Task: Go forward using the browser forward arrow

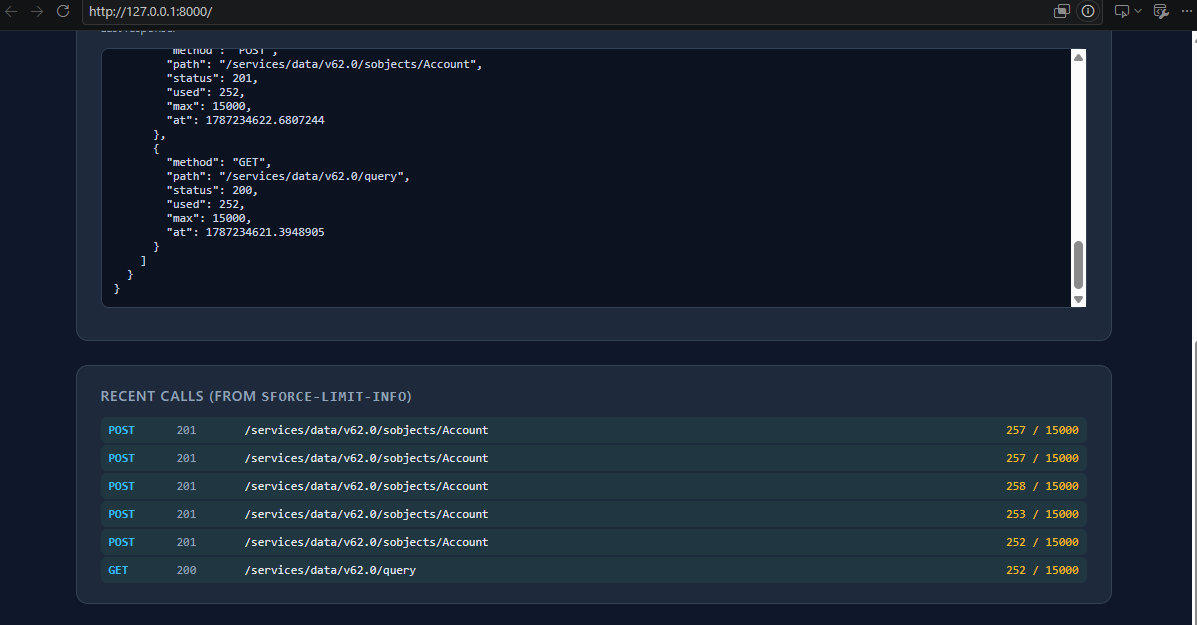Action: [x=37, y=11]
